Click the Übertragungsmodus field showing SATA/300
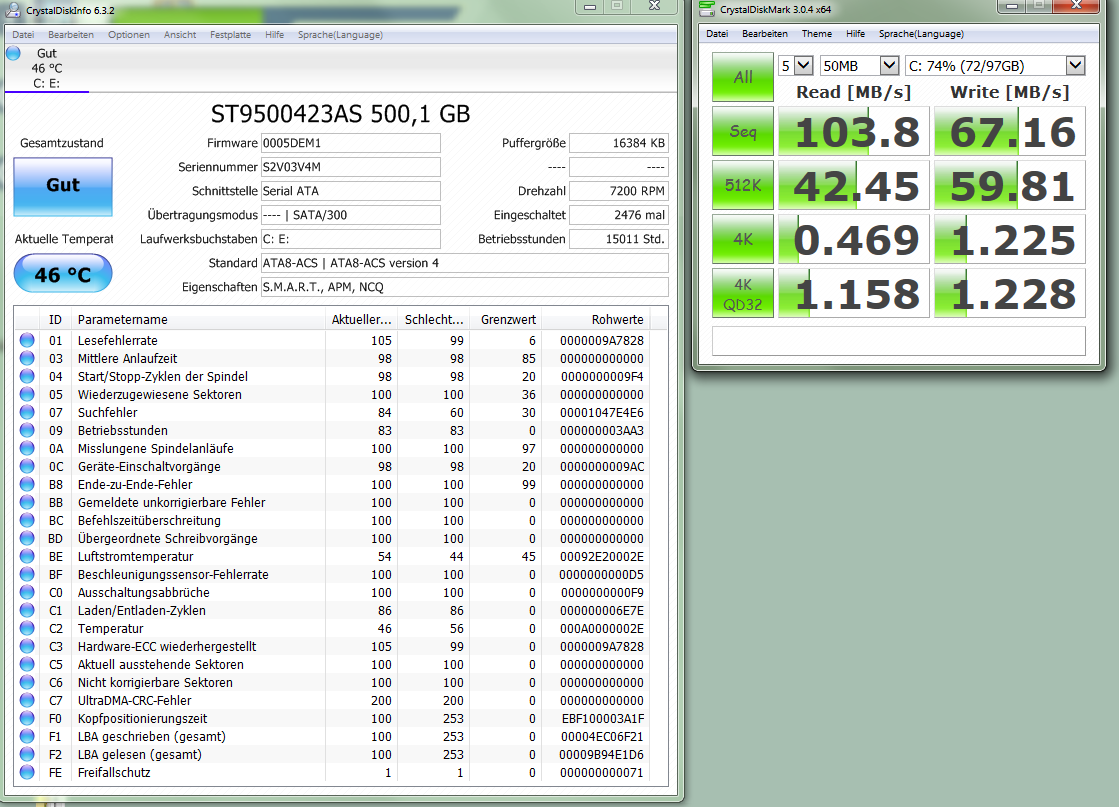Screen dimensions: 1119x807 tap(350, 215)
